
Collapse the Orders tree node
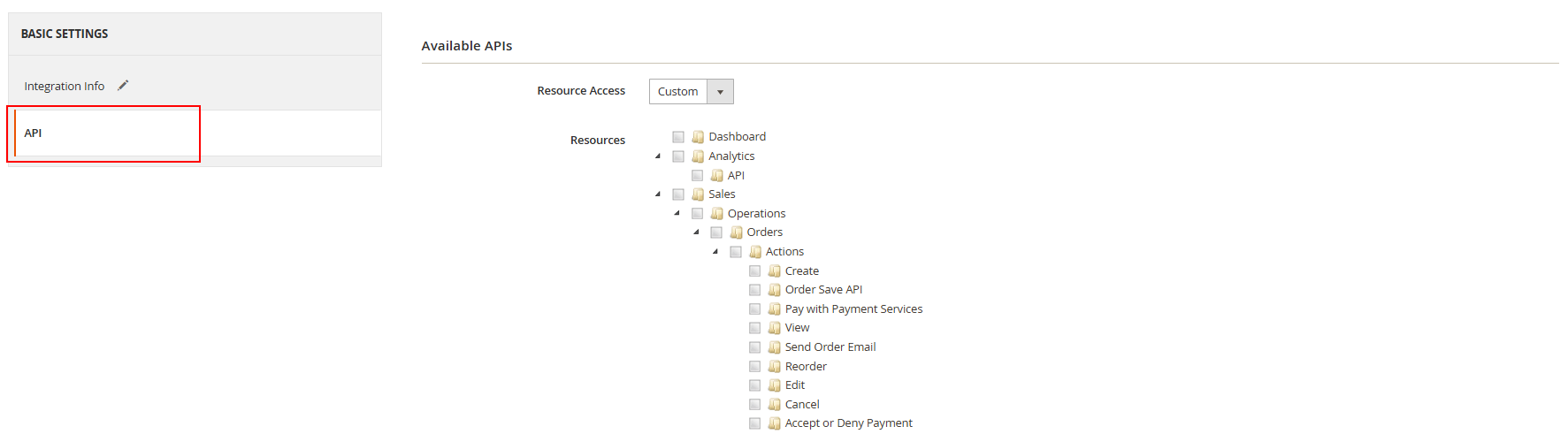point(697,232)
